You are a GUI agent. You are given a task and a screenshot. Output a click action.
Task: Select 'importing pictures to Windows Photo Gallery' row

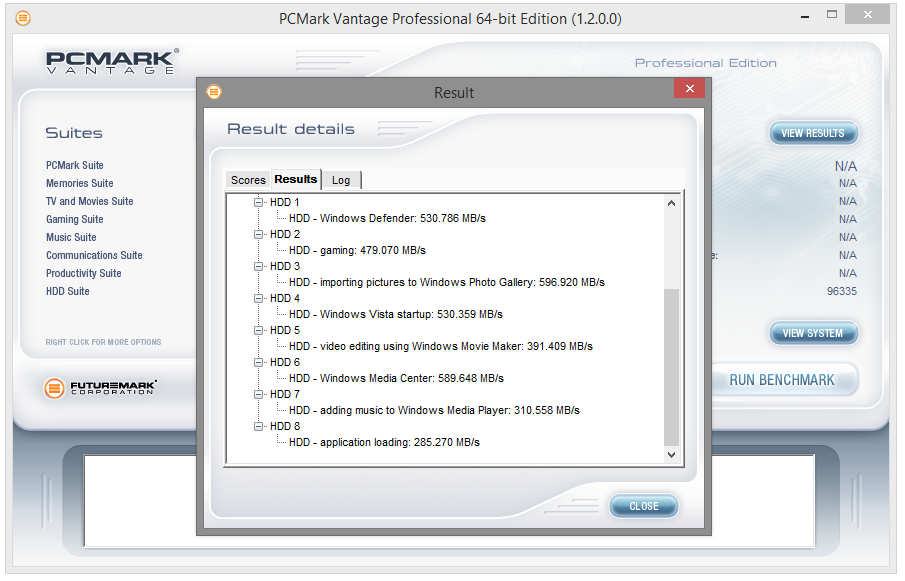click(x=447, y=283)
